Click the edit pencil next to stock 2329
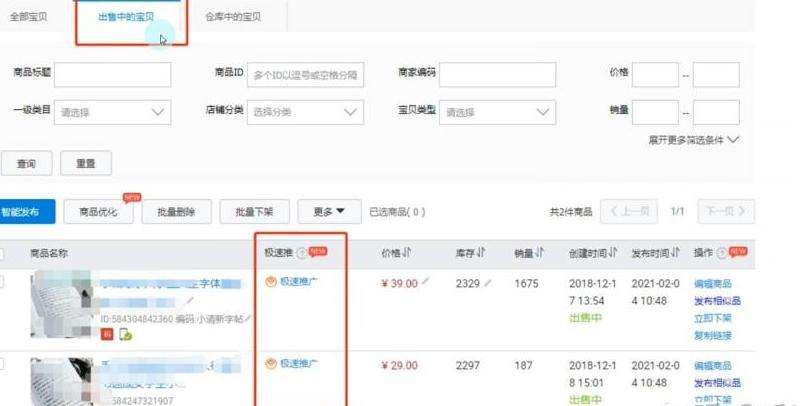 488,283
